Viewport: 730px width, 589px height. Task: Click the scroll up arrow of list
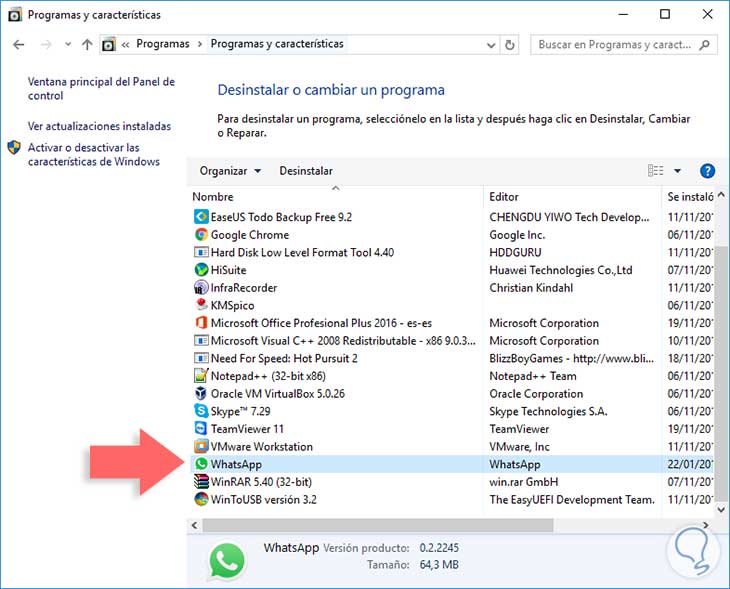click(721, 195)
